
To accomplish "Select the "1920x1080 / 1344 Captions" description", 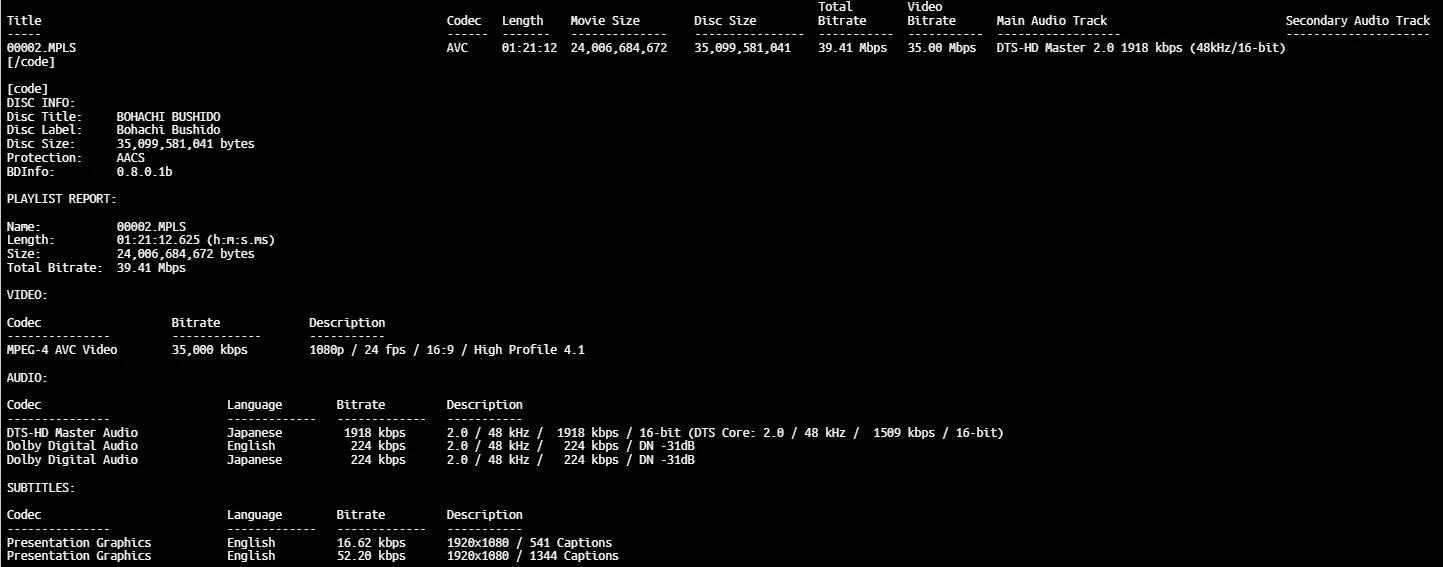I will click(x=532, y=556).
